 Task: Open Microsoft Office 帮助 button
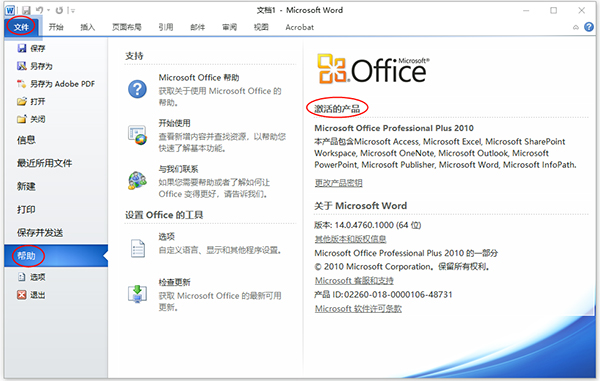click(199, 78)
